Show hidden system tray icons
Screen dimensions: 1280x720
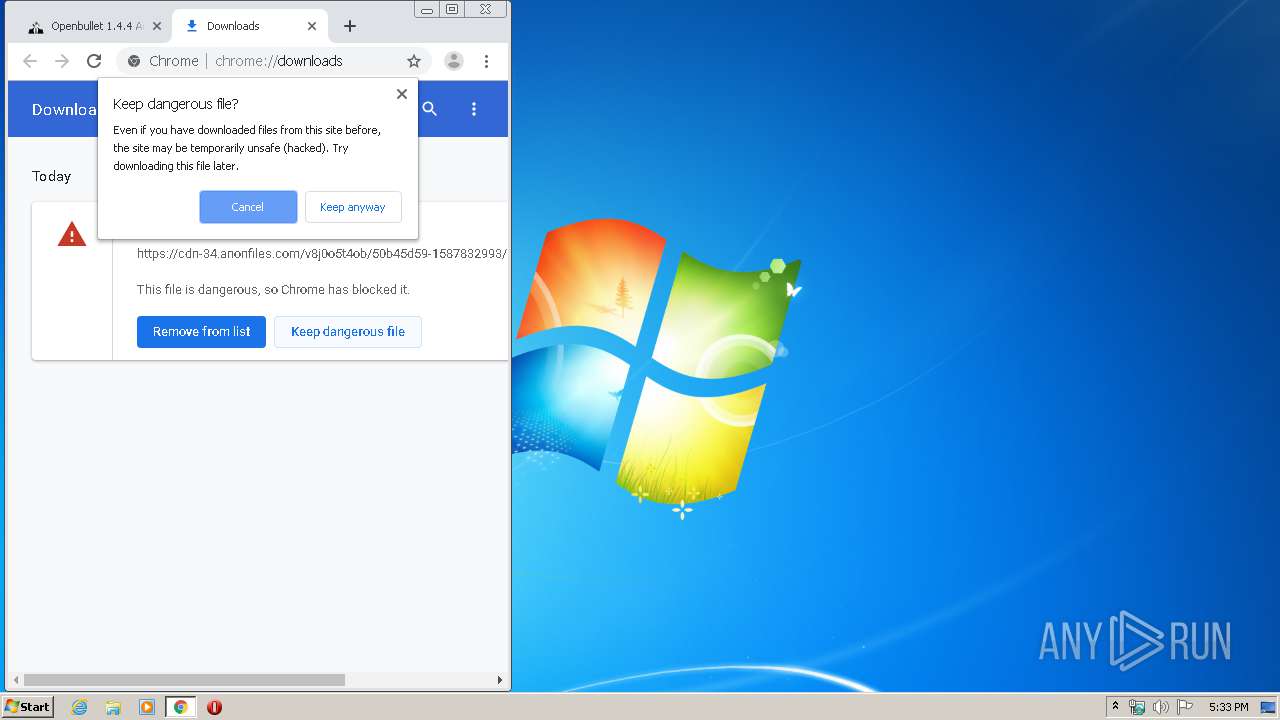[x=1115, y=707]
